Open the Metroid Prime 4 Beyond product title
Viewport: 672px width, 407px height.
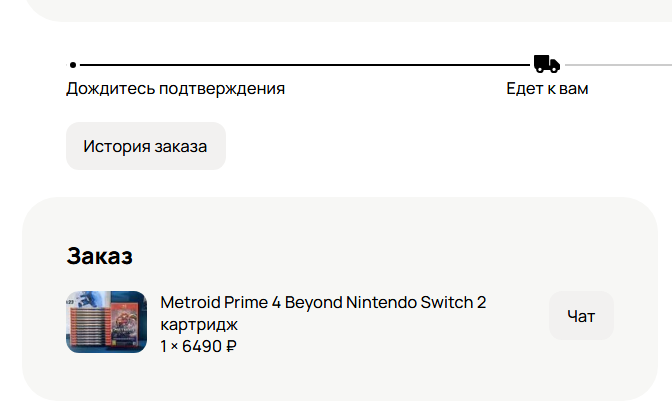[x=323, y=302]
